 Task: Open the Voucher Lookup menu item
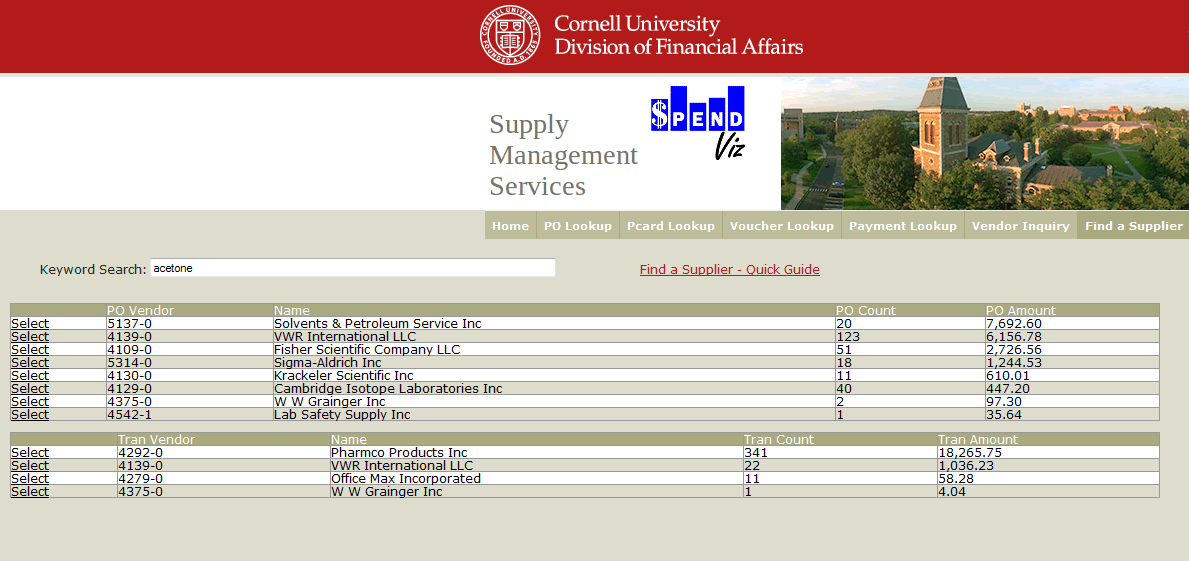[782, 226]
